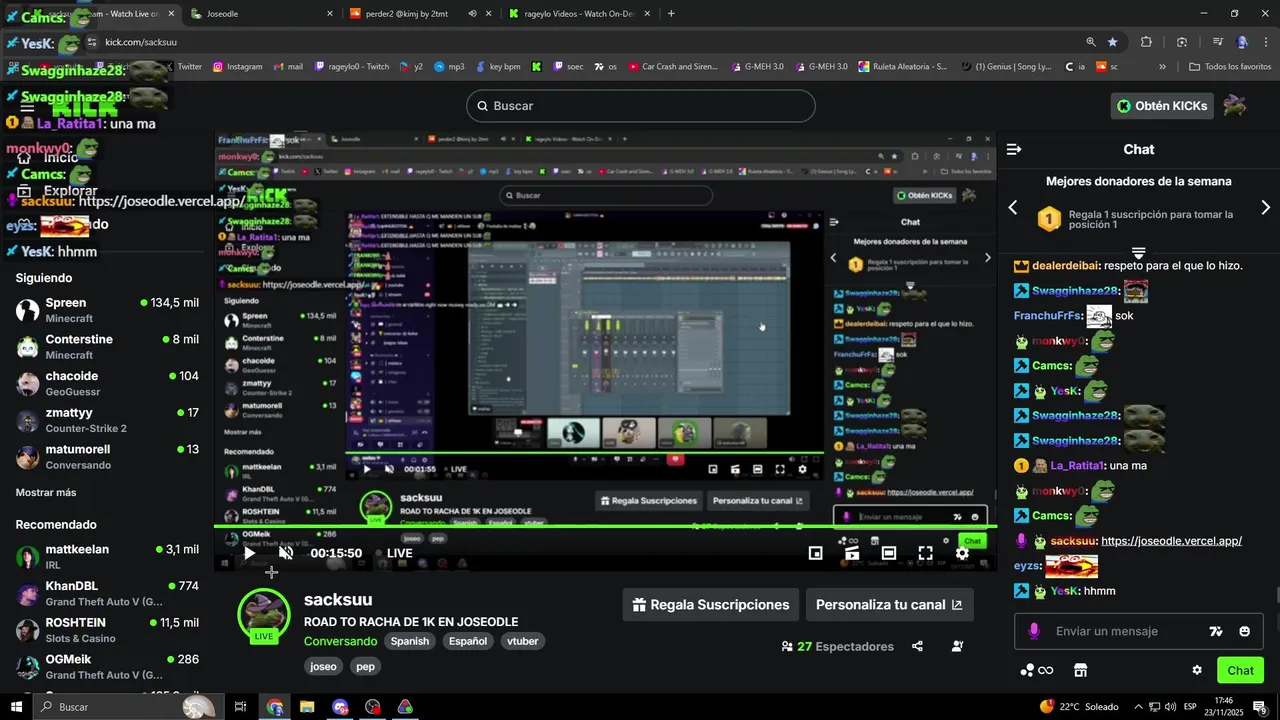
Task: Open chacoide's channel in the sidebar
Action: [106, 384]
